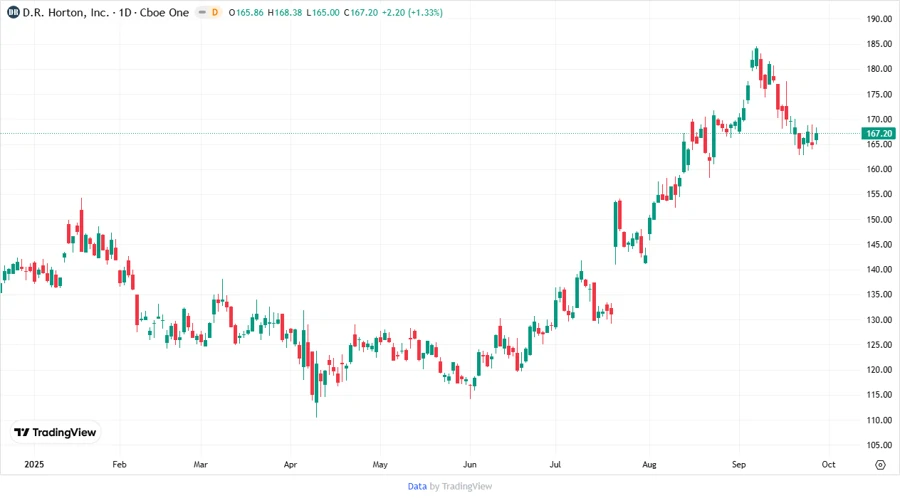Open the blue Data link in footer
The width and height of the screenshot is (900, 498).
click(x=417, y=486)
